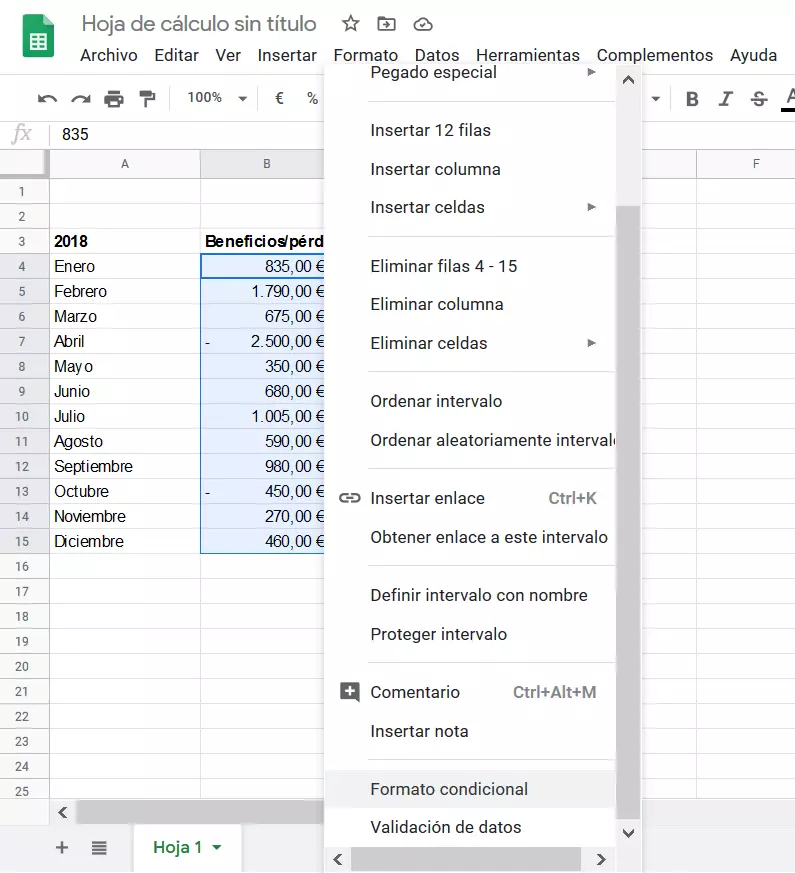
Task: Apply euro currency format
Action: (279, 99)
